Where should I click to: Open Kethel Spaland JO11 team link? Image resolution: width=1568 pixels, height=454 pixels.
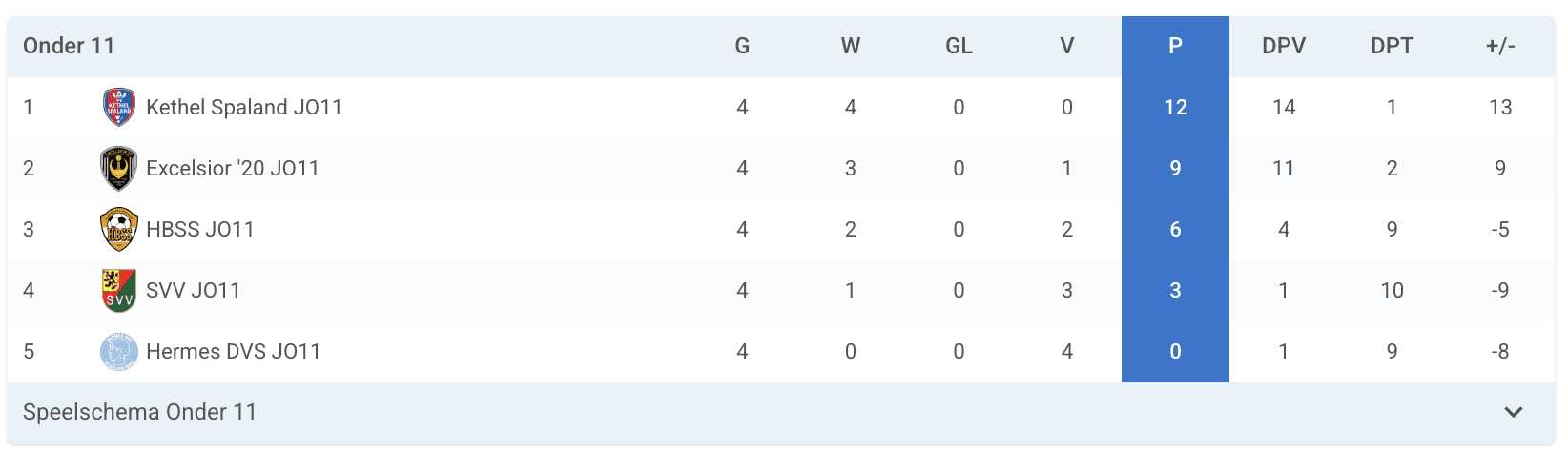tap(244, 107)
